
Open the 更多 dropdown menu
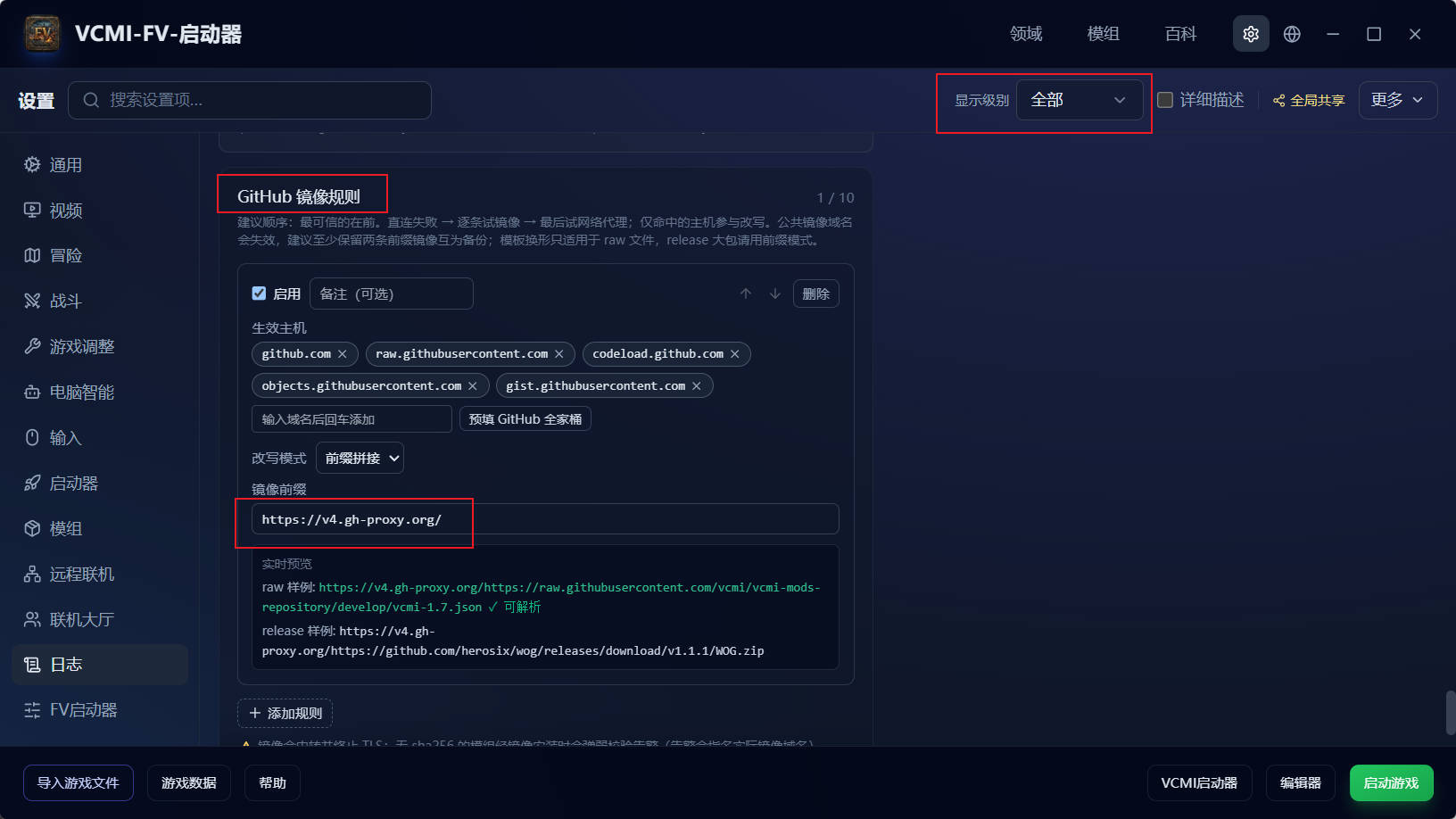(1398, 100)
